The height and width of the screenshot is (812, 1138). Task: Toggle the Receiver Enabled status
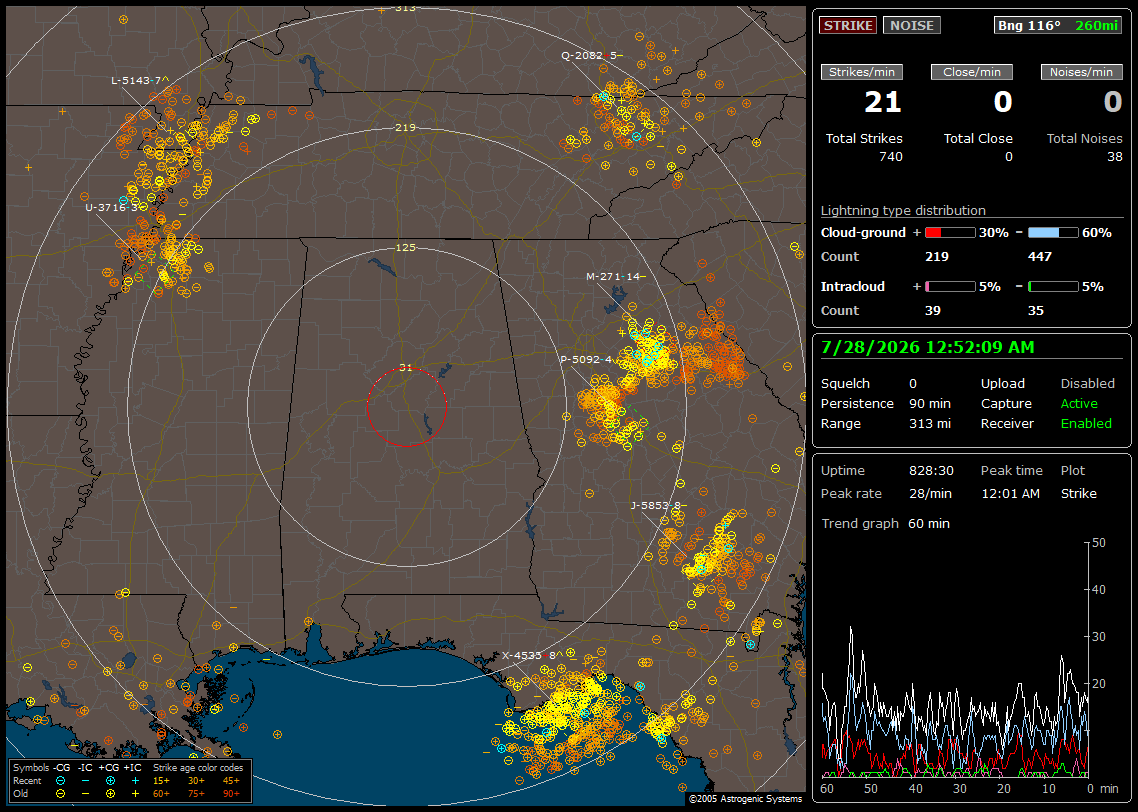(1086, 423)
